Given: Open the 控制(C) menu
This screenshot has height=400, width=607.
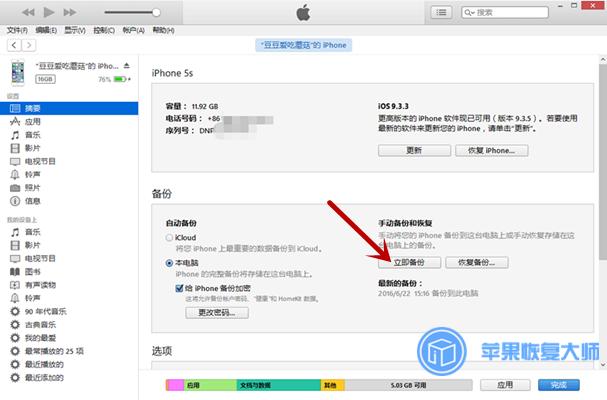Looking at the screenshot, I should tap(104, 30).
